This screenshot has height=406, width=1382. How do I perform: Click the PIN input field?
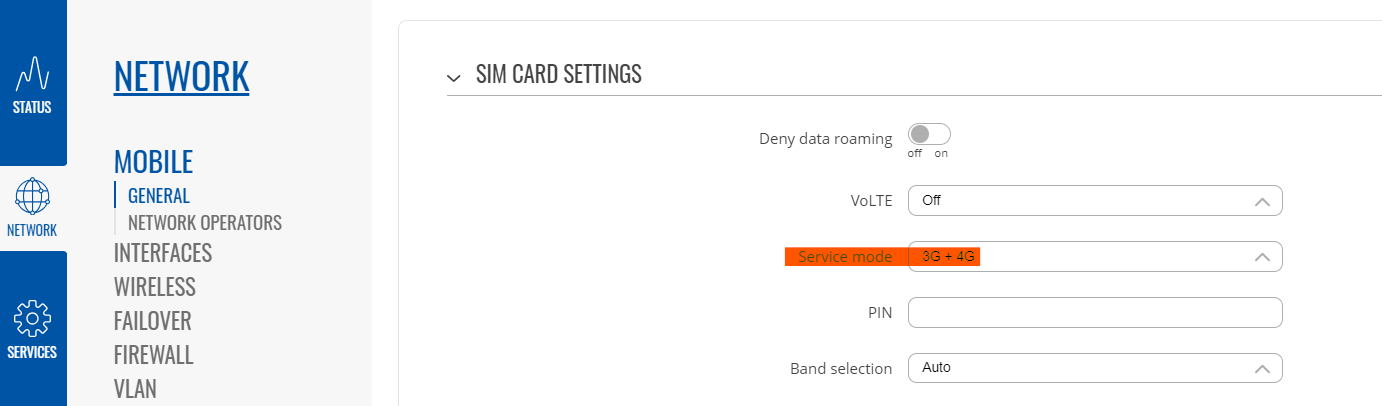(1095, 312)
